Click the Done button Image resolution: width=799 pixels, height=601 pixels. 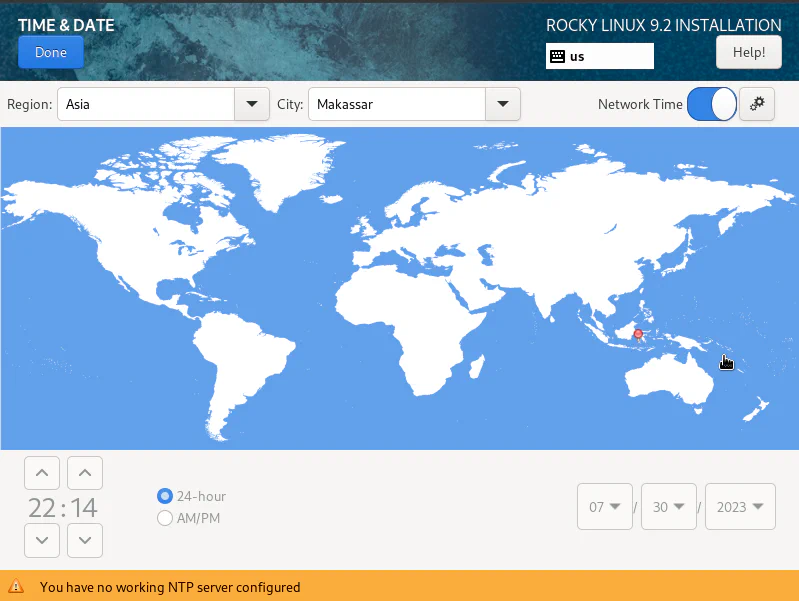click(51, 52)
